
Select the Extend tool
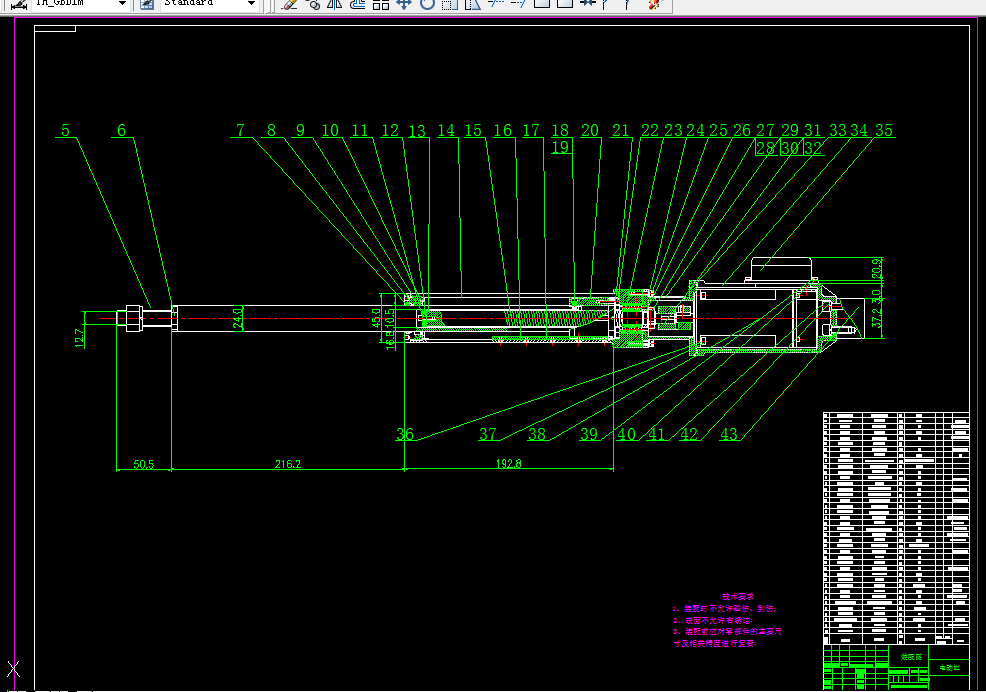point(518,4)
